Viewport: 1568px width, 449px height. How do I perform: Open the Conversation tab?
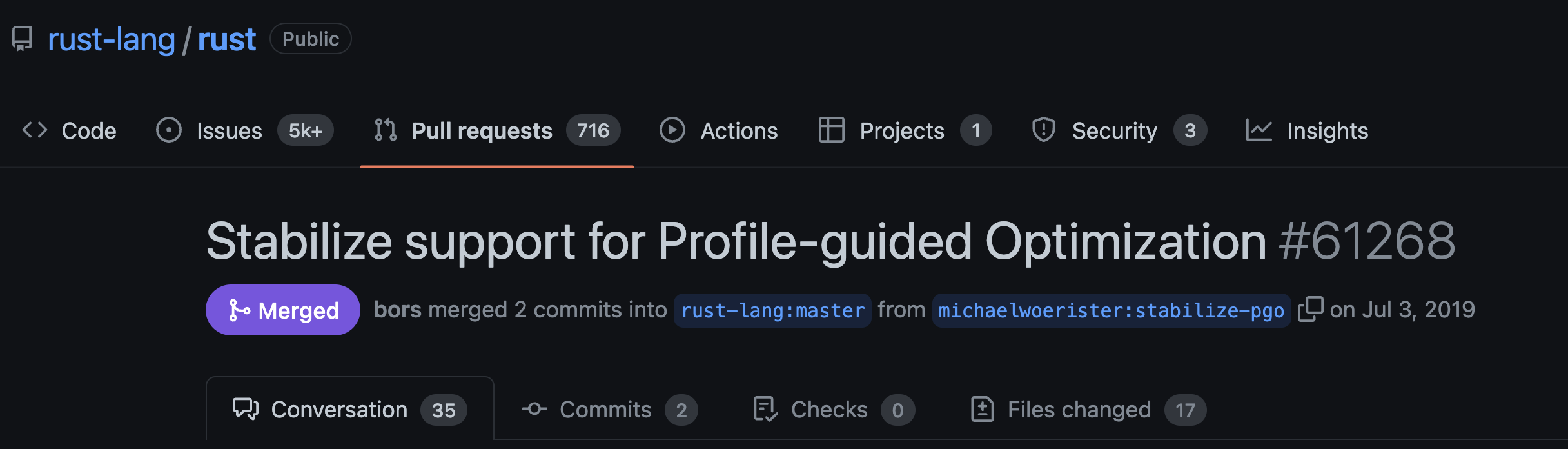(339, 410)
